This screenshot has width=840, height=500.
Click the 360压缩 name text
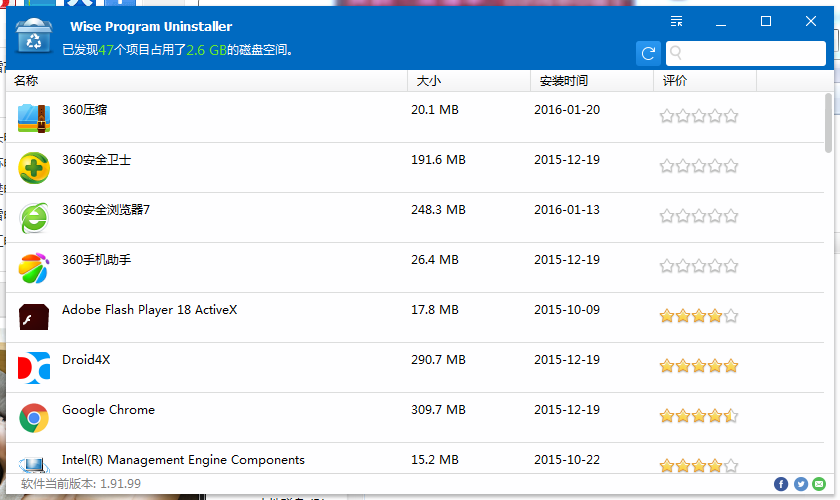coord(84,110)
